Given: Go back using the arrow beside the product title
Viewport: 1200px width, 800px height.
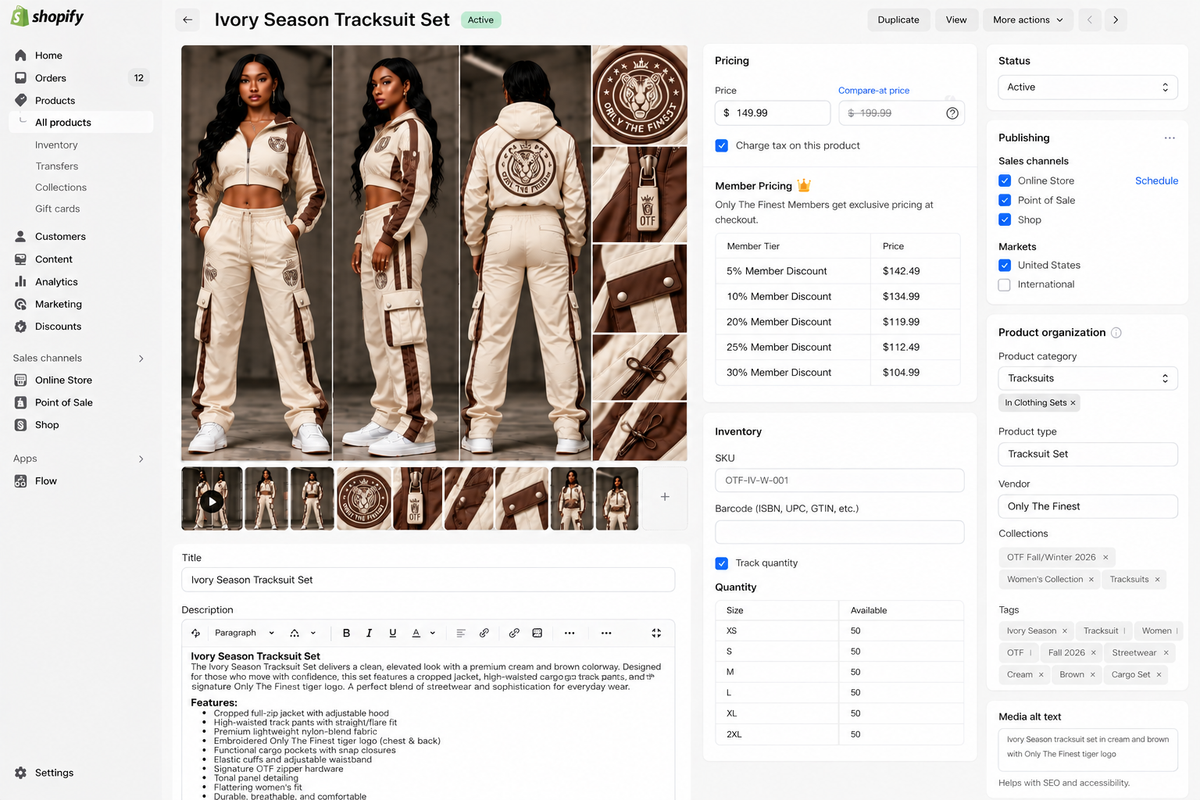Looking at the screenshot, I should pos(187,20).
